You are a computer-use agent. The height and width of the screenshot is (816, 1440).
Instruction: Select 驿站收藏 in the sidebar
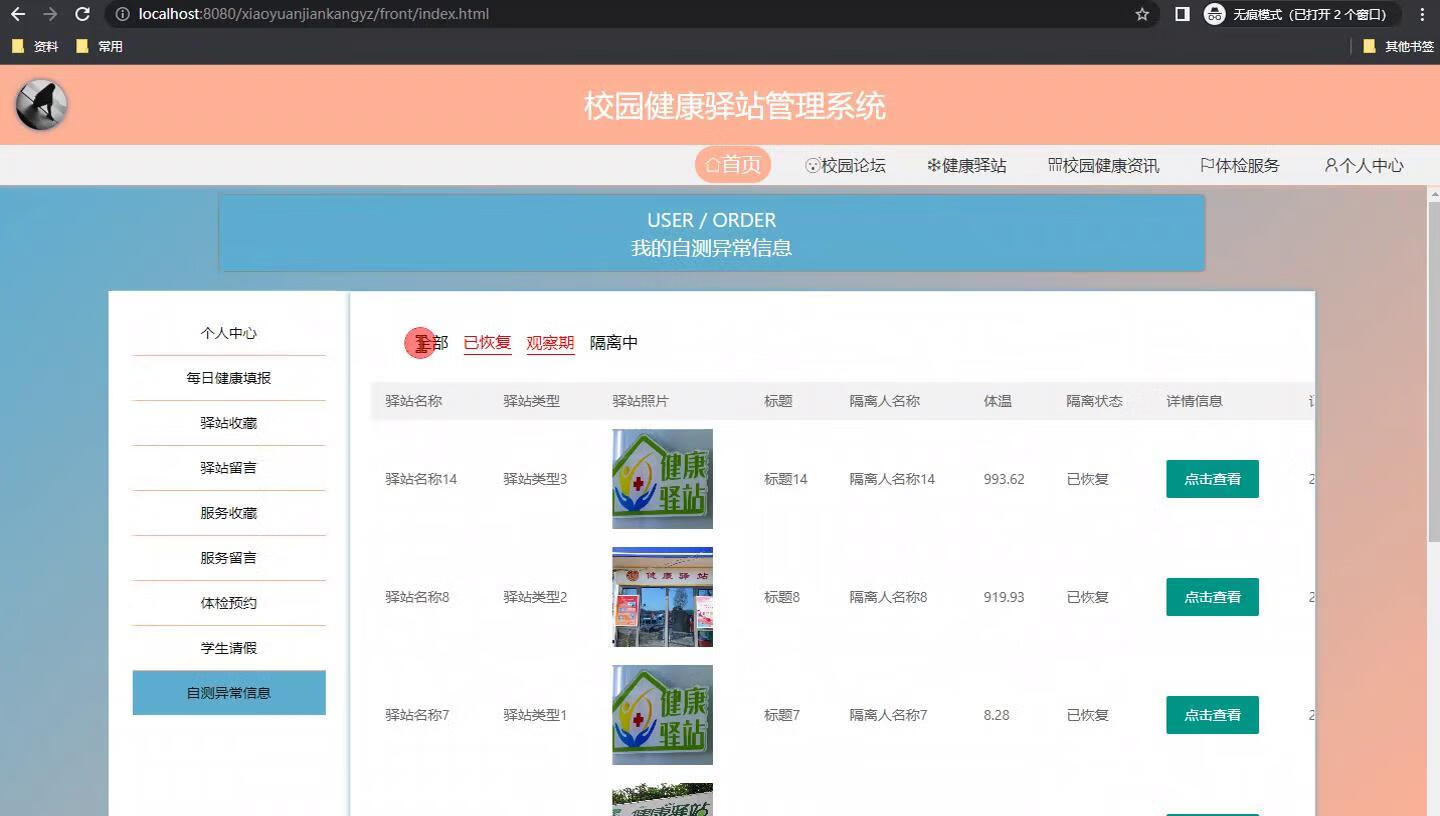(229, 423)
